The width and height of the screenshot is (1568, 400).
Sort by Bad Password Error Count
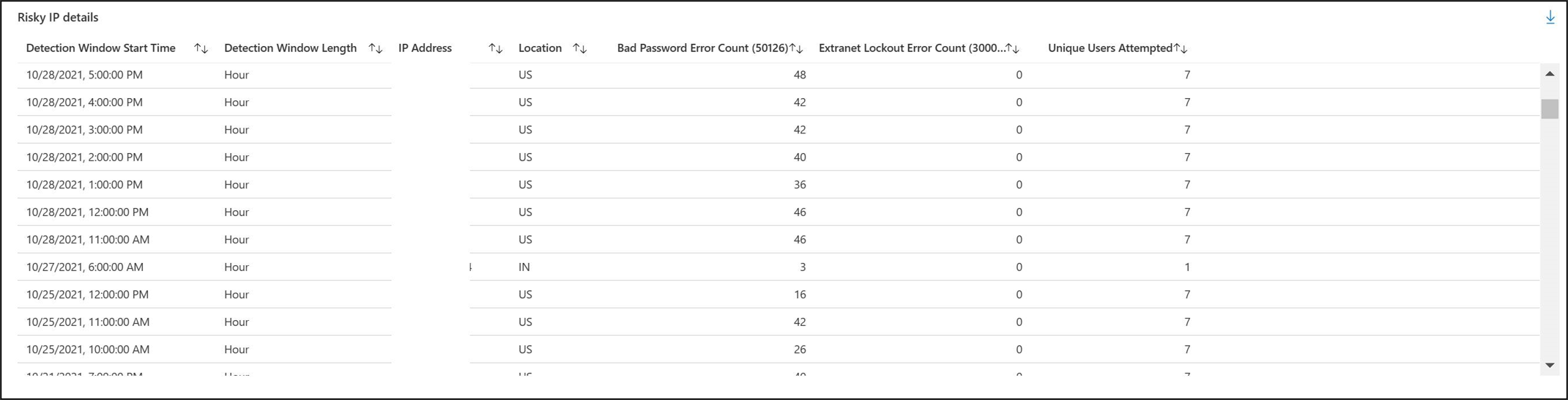click(x=796, y=48)
